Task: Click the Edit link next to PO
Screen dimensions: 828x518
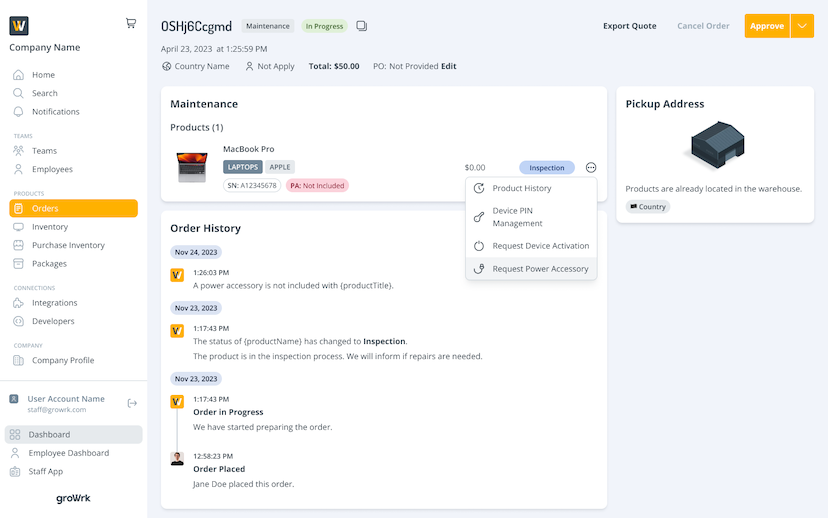Action: tap(449, 66)
